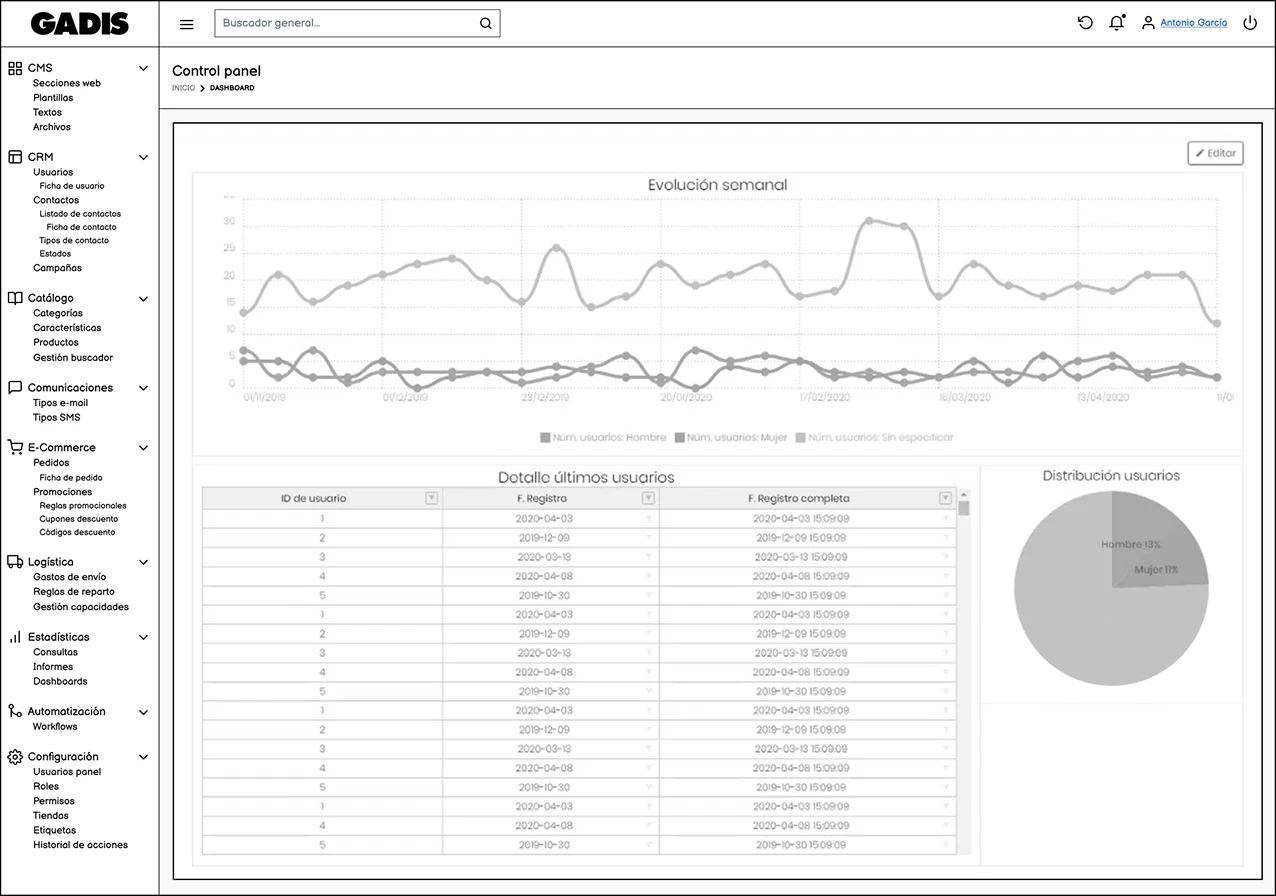Focus the Buscador general search field

[x=345, y=23]
